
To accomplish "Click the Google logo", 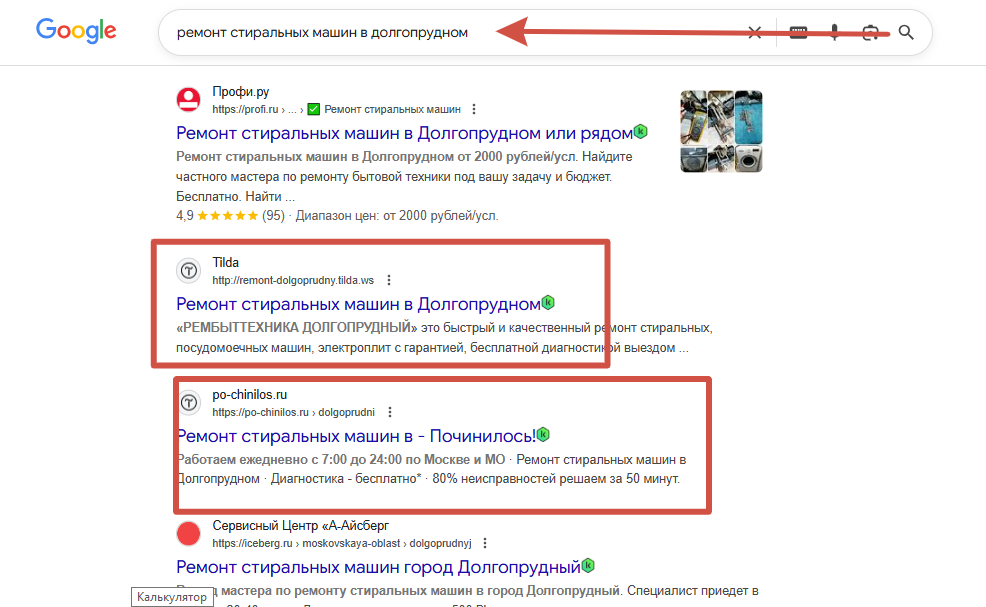I will click(76, 30).
